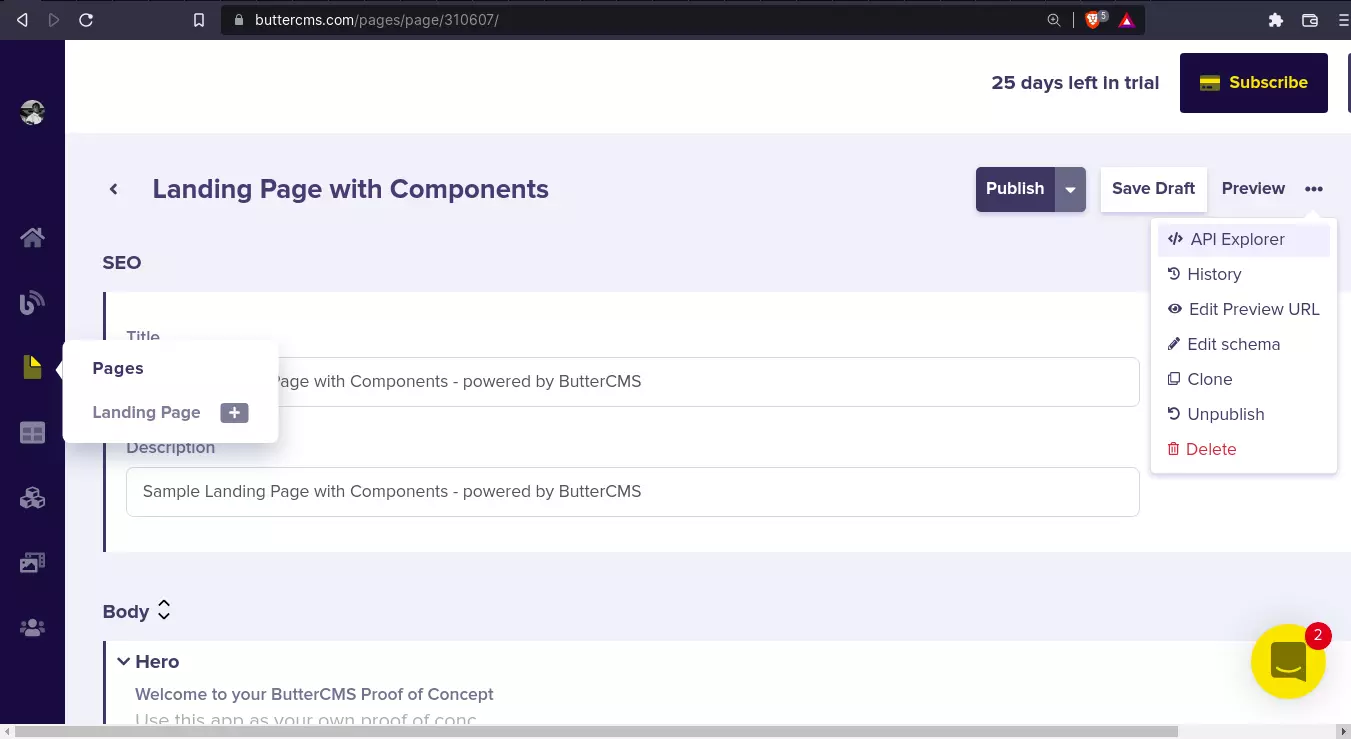Screen dimensions: 1351x739
Task: Click Save Draft button
Action: click(x=1153, y=189)
